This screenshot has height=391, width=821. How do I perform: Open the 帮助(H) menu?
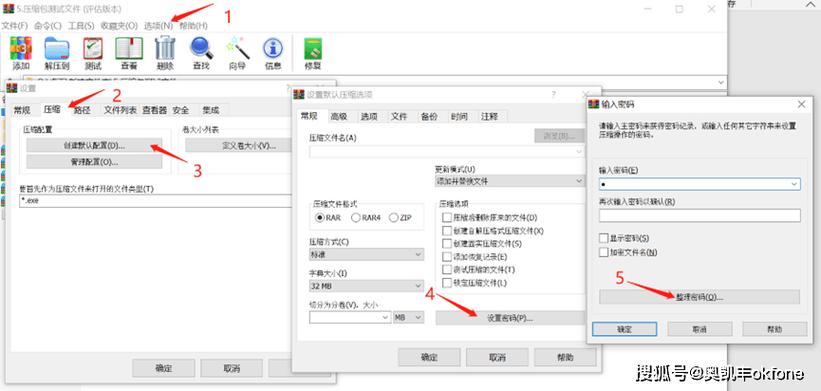(193, 26)
